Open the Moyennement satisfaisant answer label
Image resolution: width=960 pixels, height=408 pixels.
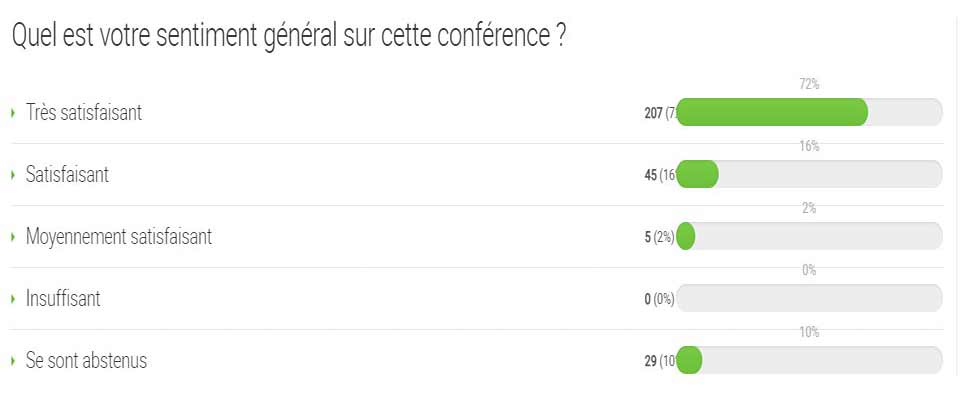pyautogui.click(x=119, y=237)
